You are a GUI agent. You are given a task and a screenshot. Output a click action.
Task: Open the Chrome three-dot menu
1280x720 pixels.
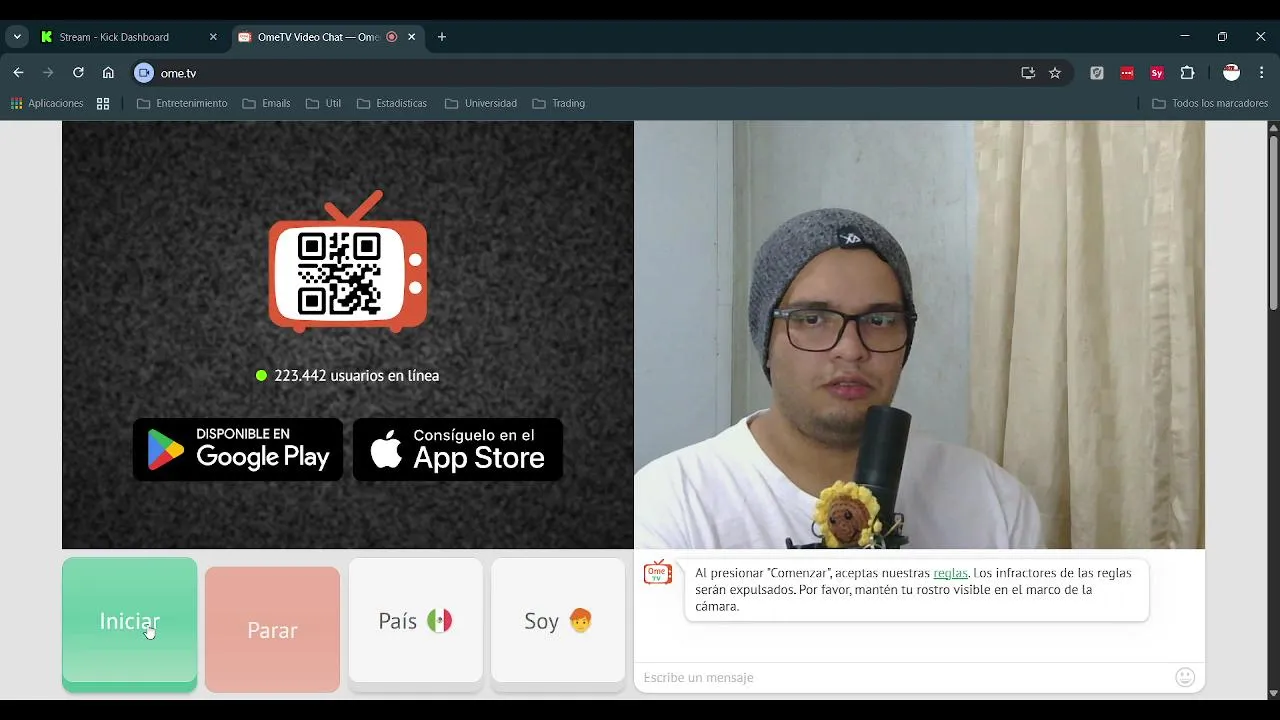(x=1262, y=73)
